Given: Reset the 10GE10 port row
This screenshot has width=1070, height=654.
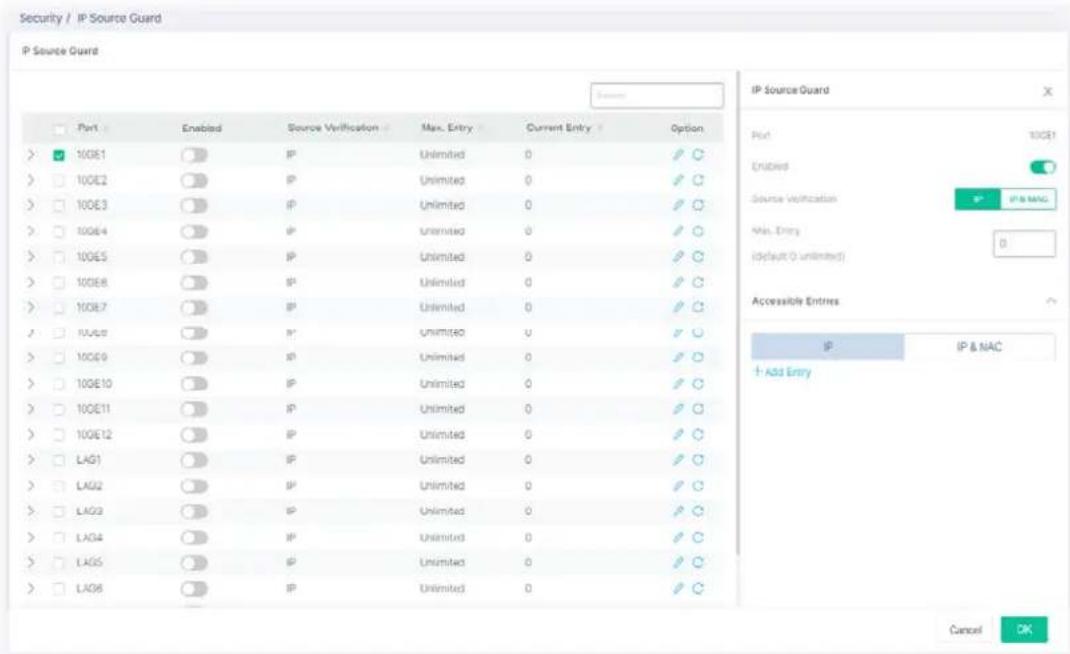Looking at the screenshot, I should (697, 384).
